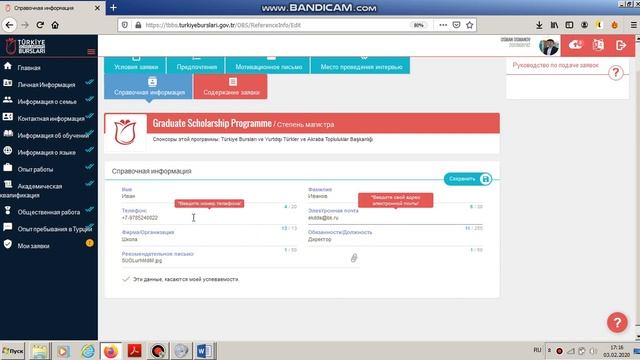Screen dimensions: 640x360
Task: Click the RU language indicator in tray
Action: tap(537, 350)
